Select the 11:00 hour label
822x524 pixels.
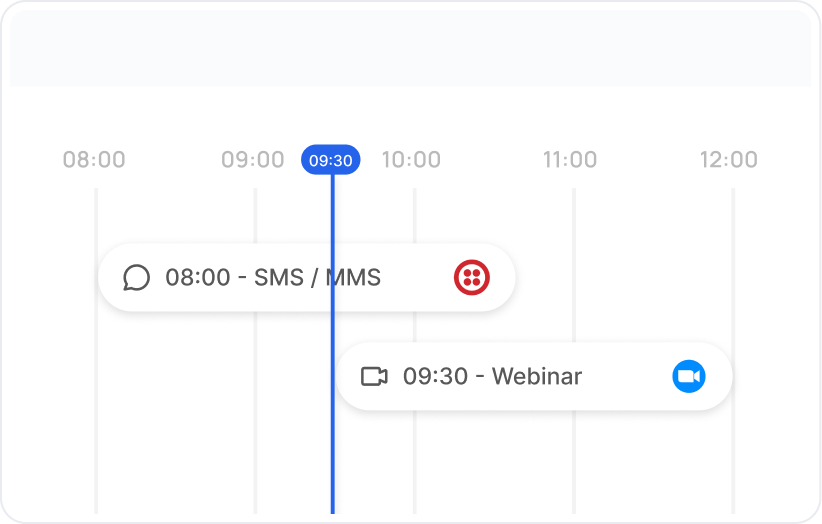click(x=570, y=160)
